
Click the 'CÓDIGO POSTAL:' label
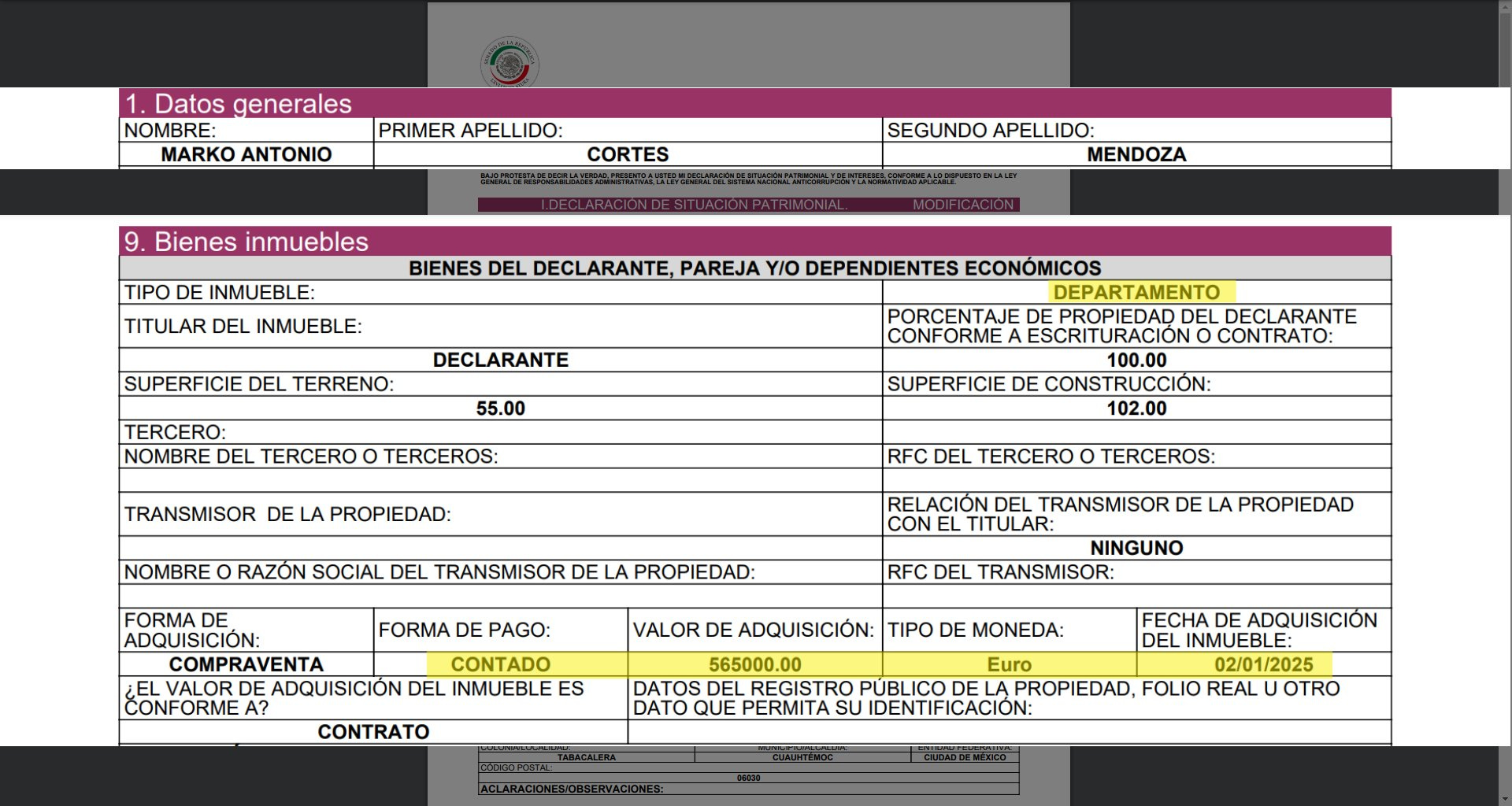(x=517, y=767)
